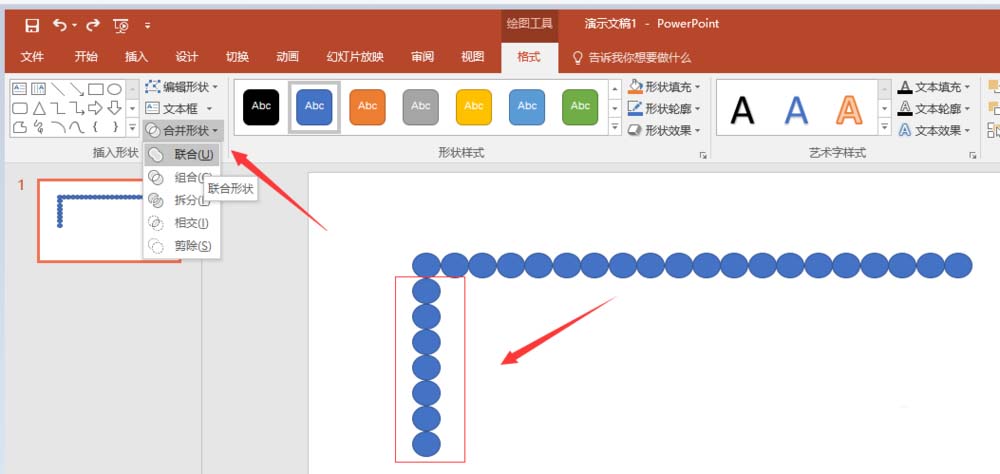Open the 形状样式 dialog launcher
1000x474 pixels.
703,155
